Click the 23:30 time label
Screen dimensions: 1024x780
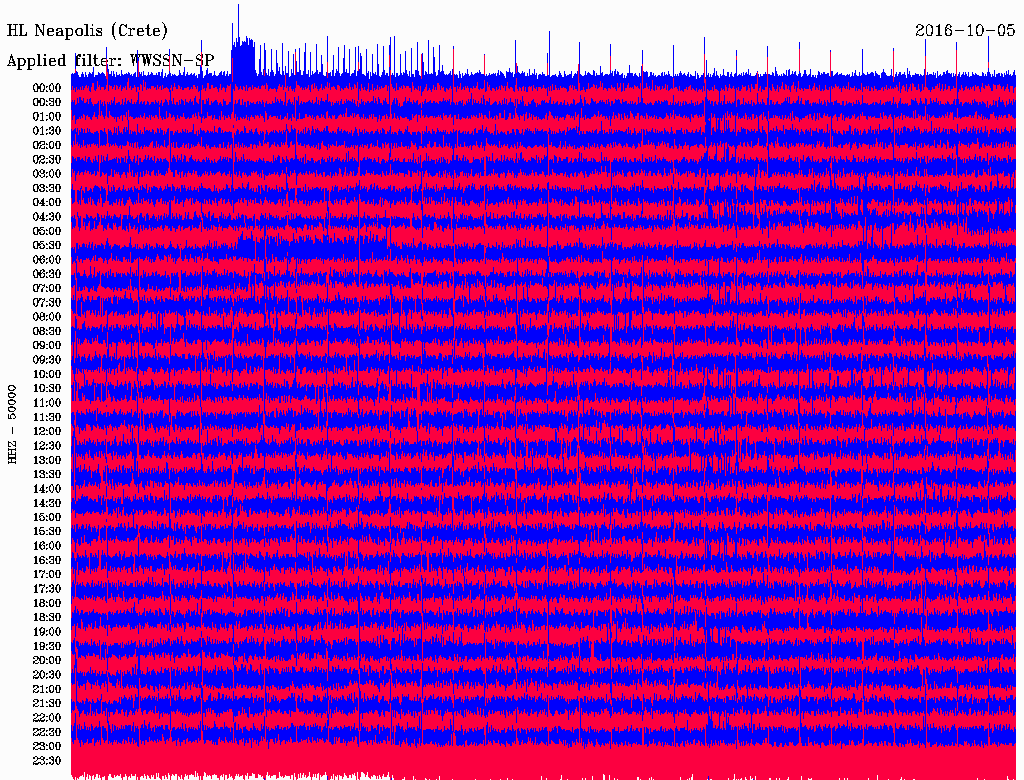47,761
